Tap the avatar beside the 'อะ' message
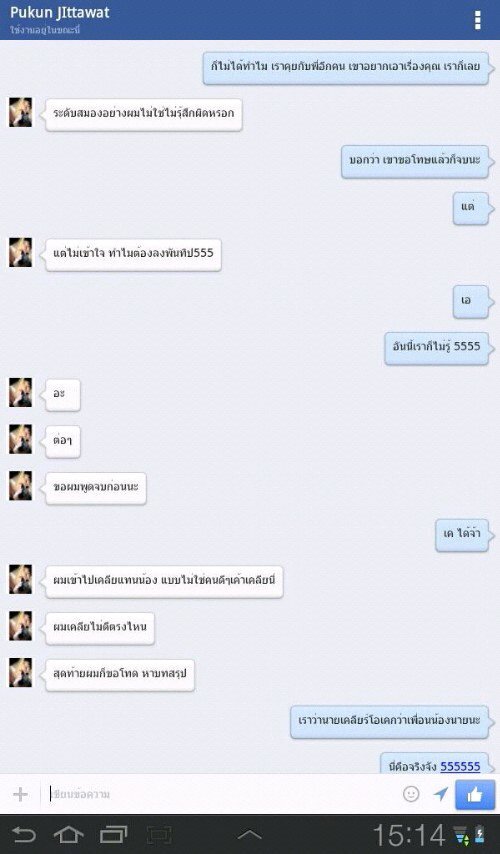500x854 pixels. click(x=20, y=392)
